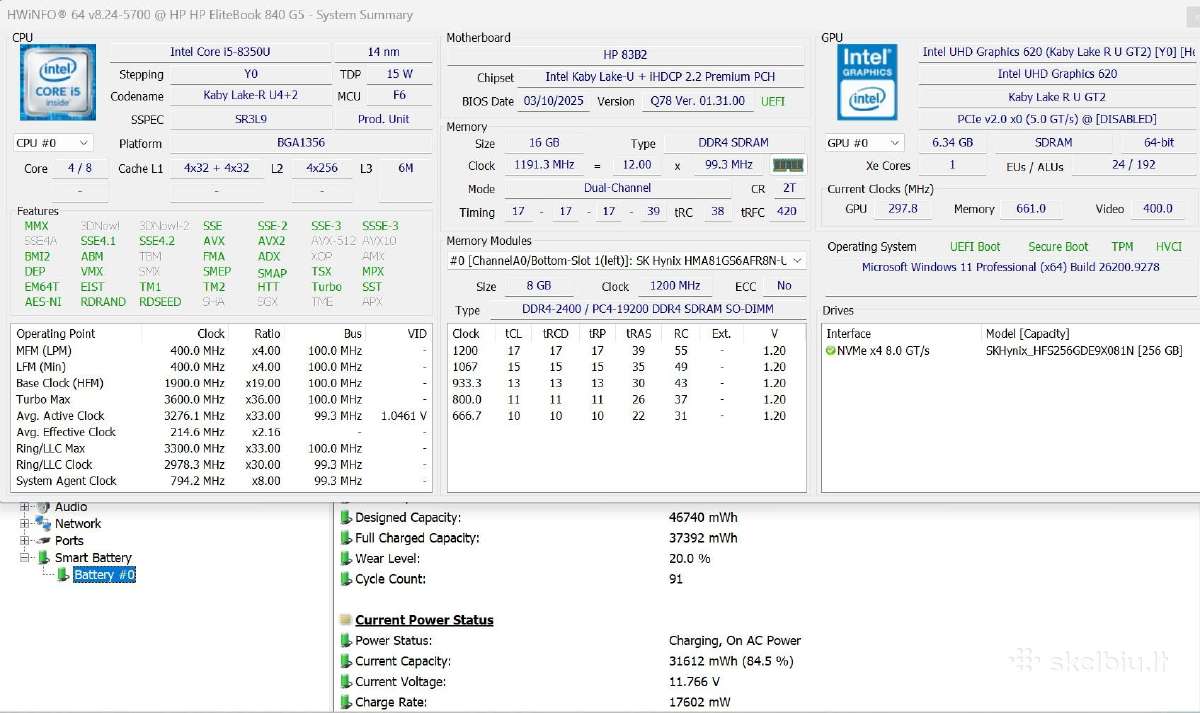This screenshot has height=713, width=1200.
Task: Click the Kaby Lake-R U4+2 codename field
Action: (250, 96)
